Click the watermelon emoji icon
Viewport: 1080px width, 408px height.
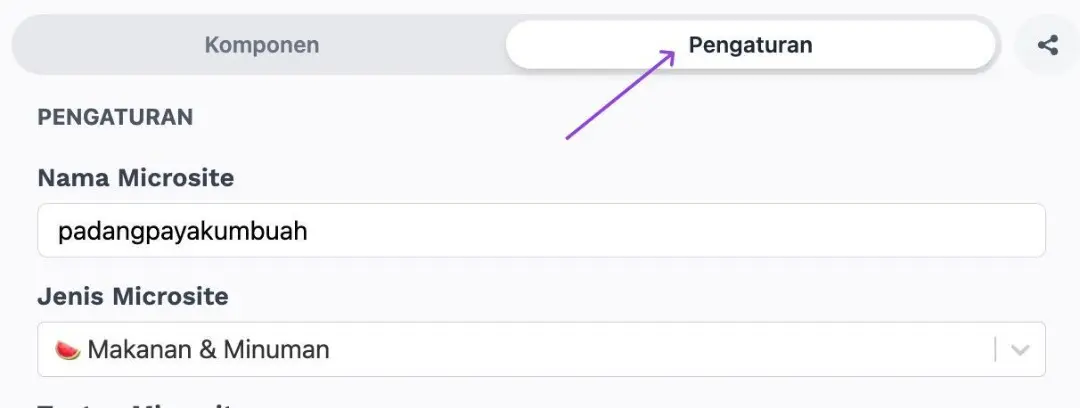tap(68, 350)
